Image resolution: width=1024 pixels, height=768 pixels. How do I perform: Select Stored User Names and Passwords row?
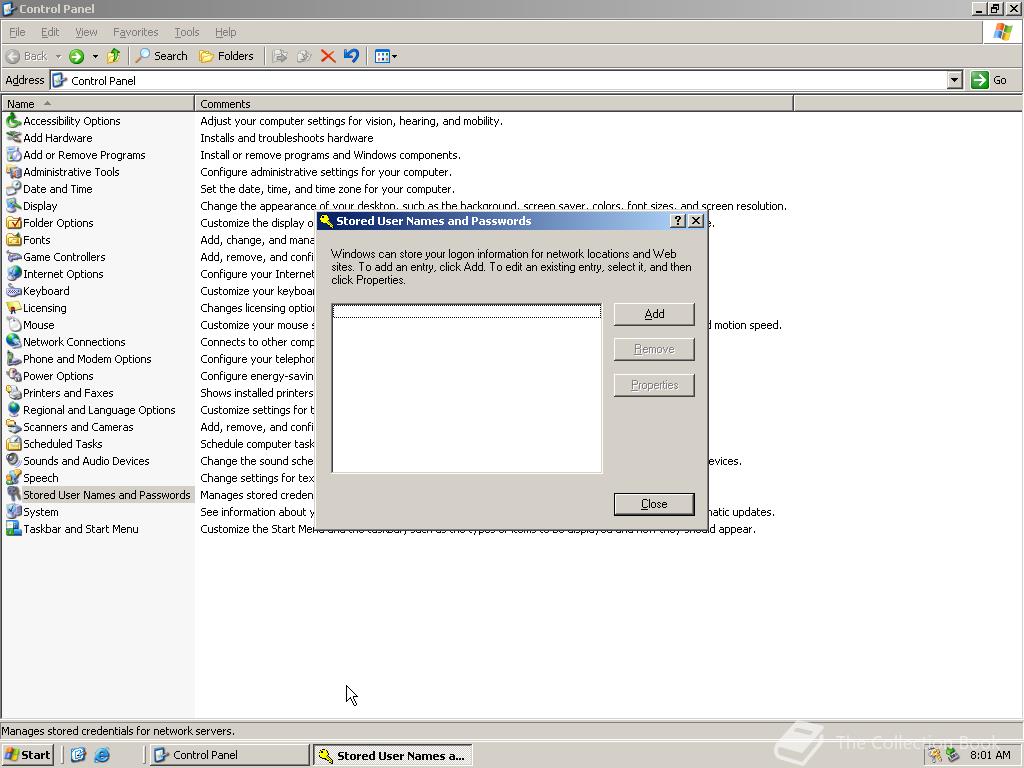(98, 495)
